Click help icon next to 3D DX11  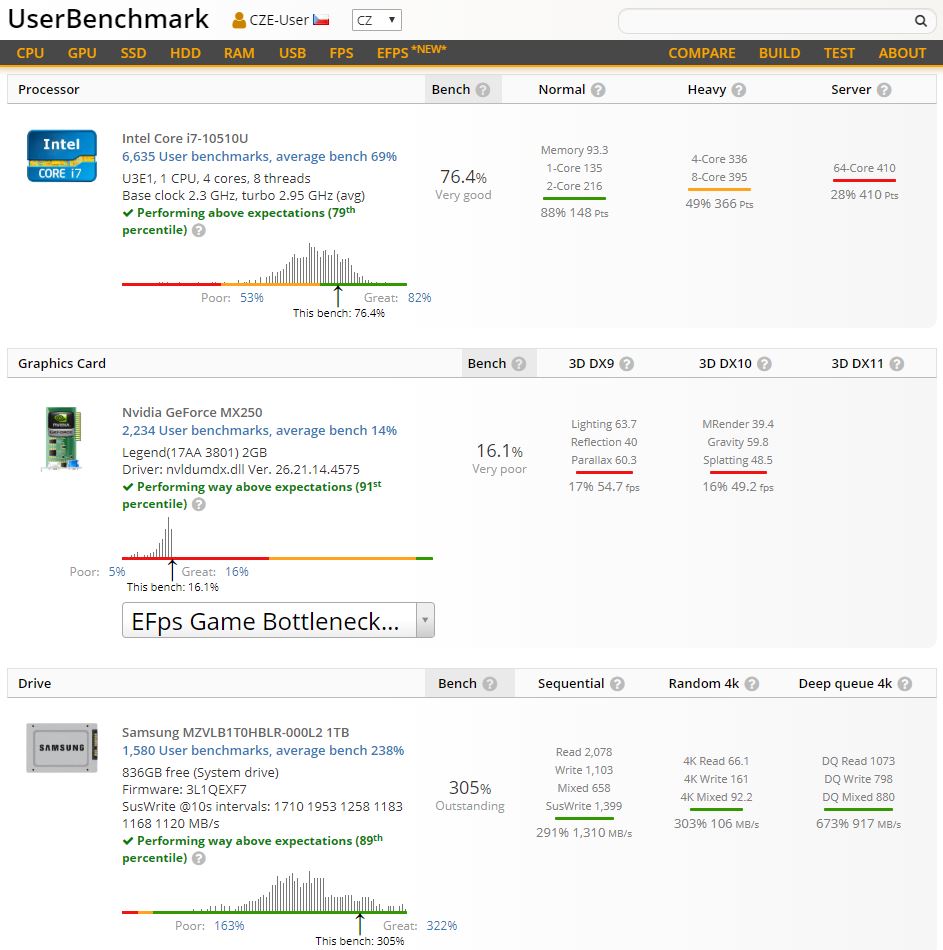[x=897, y=364]
